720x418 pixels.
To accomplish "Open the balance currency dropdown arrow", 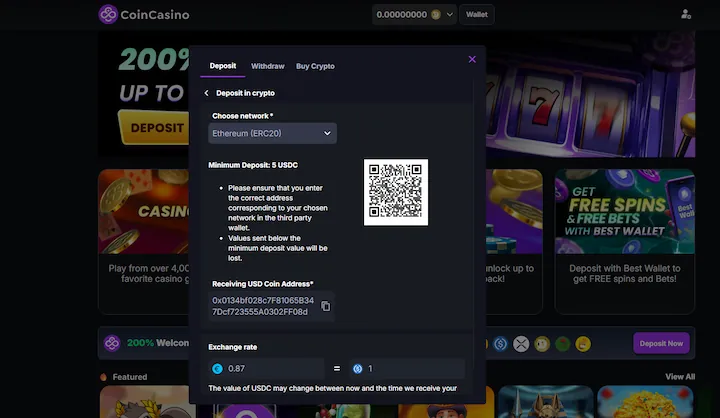I will click(450, 14).
